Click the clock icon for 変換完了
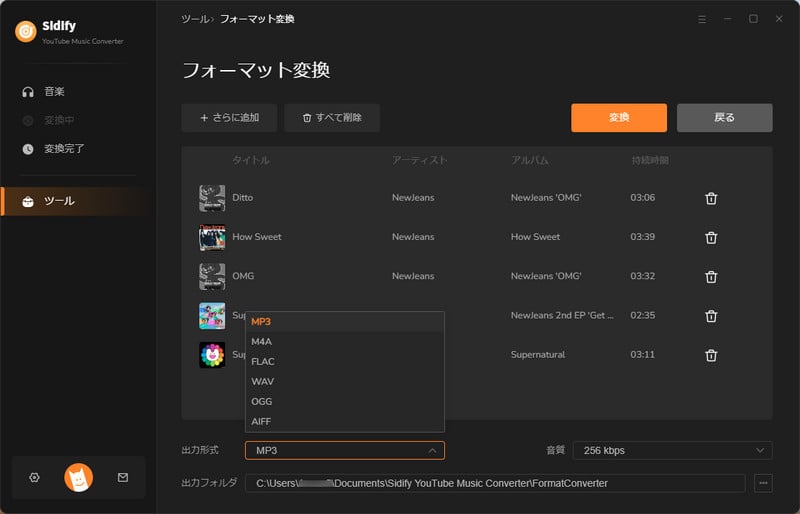The width and height of the screenshot is (800, 514). (x=28, y=149)
